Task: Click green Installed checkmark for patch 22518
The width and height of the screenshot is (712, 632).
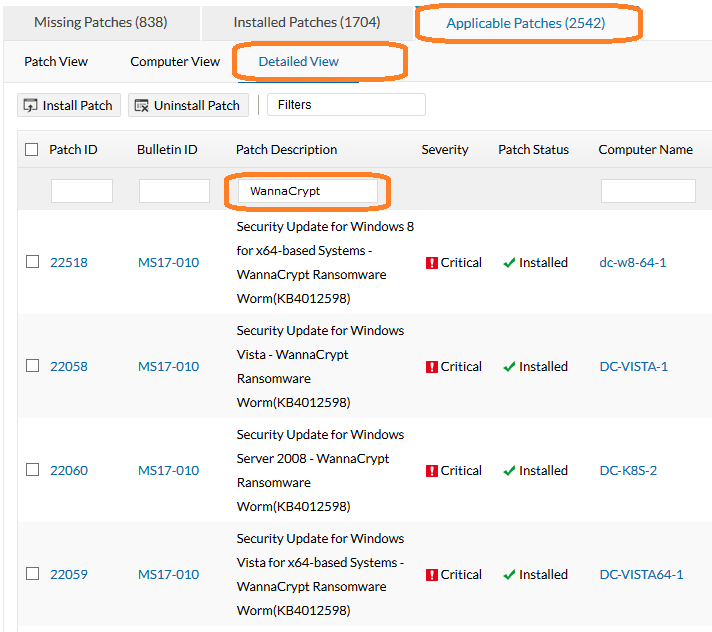Action: tap(509, 262)
